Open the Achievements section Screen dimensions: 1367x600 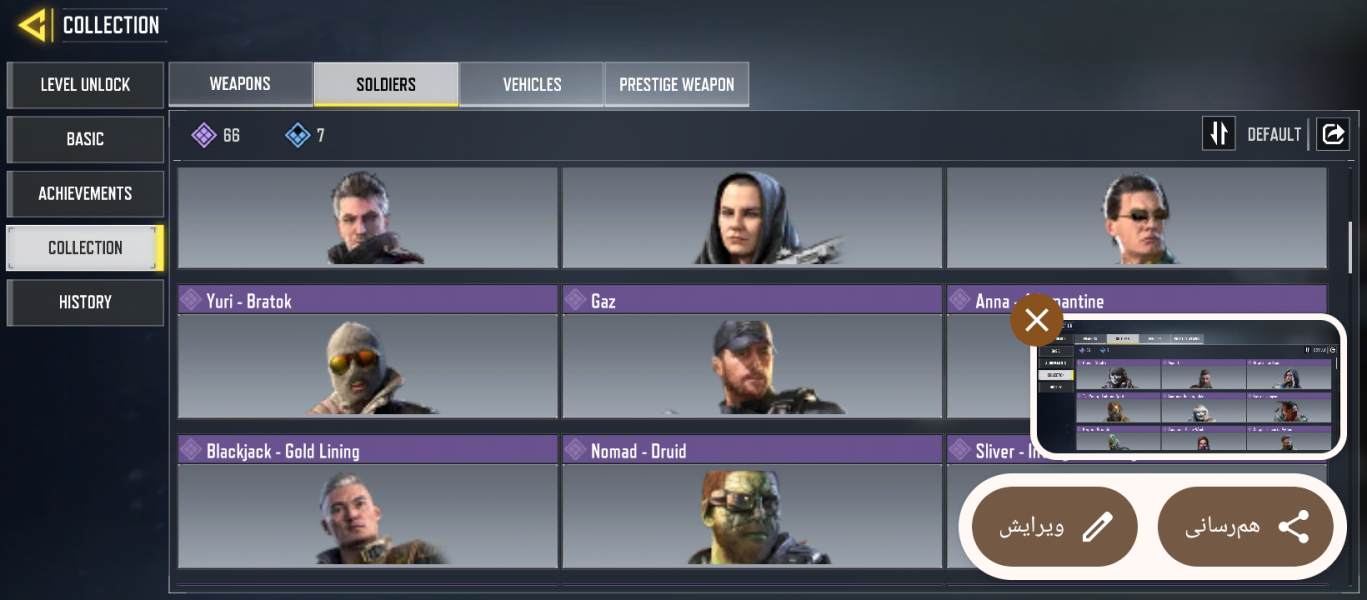click(85, 194)
